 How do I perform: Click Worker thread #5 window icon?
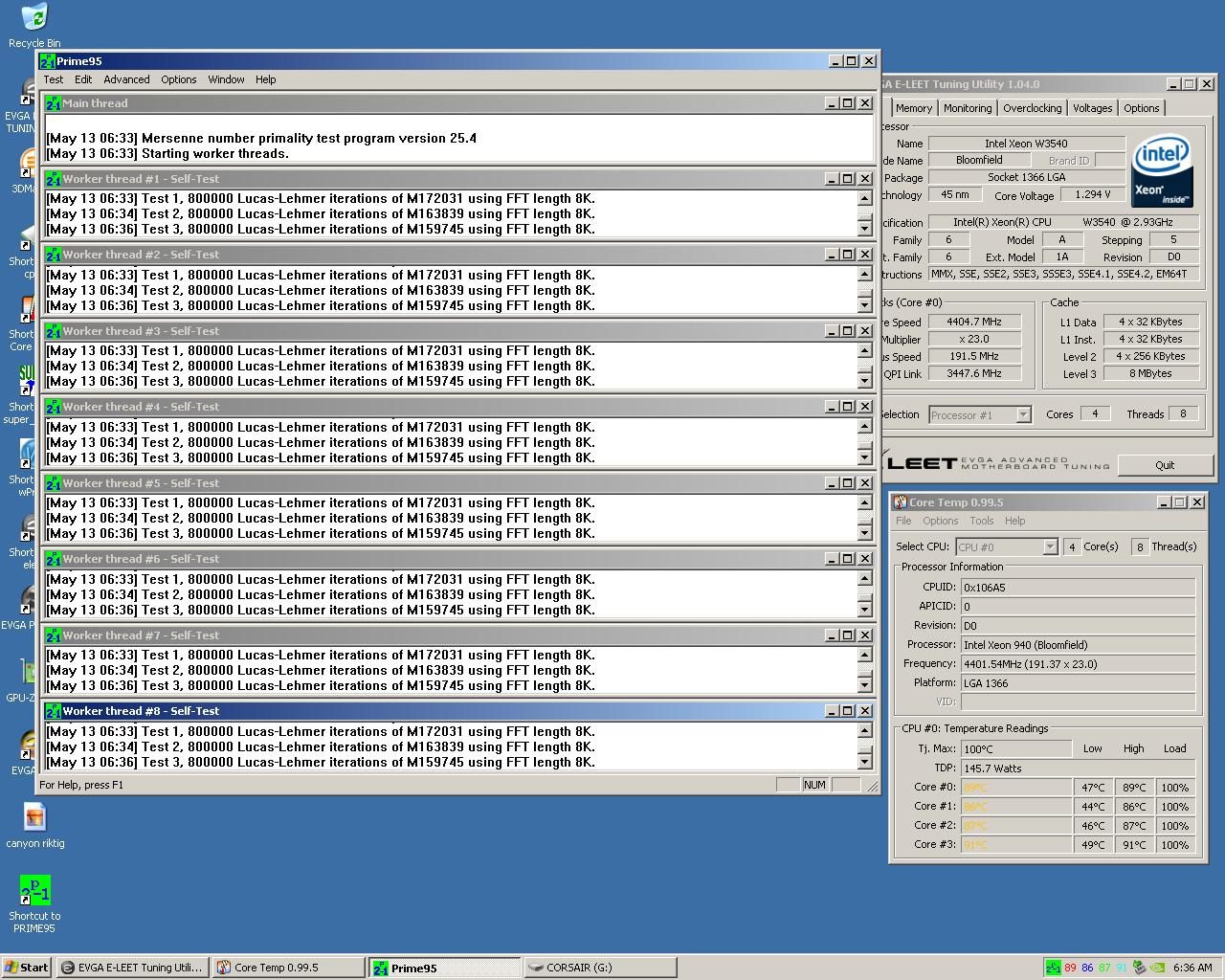pyautogui.click(x=54, y=483)
